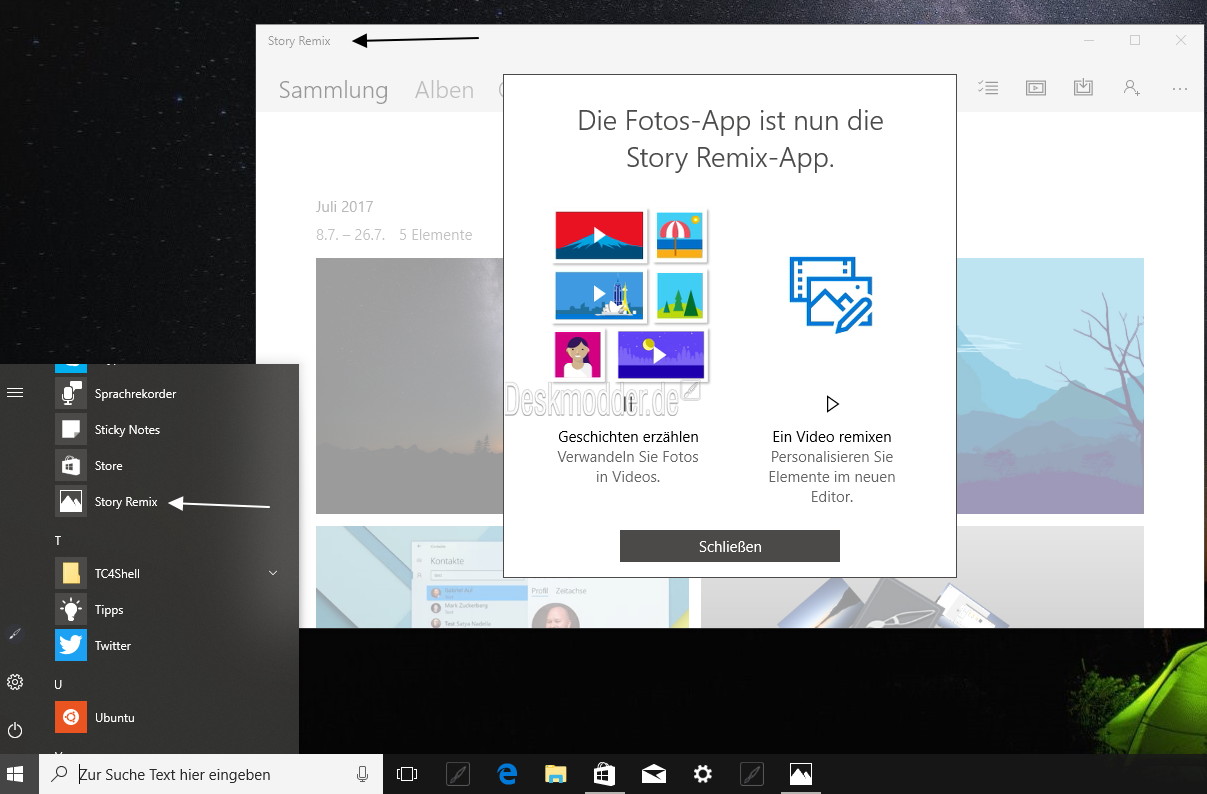Viewport: 1207px width, 794px height.
Task: Click the Windows Start button
Action: [x=15, y=774]
